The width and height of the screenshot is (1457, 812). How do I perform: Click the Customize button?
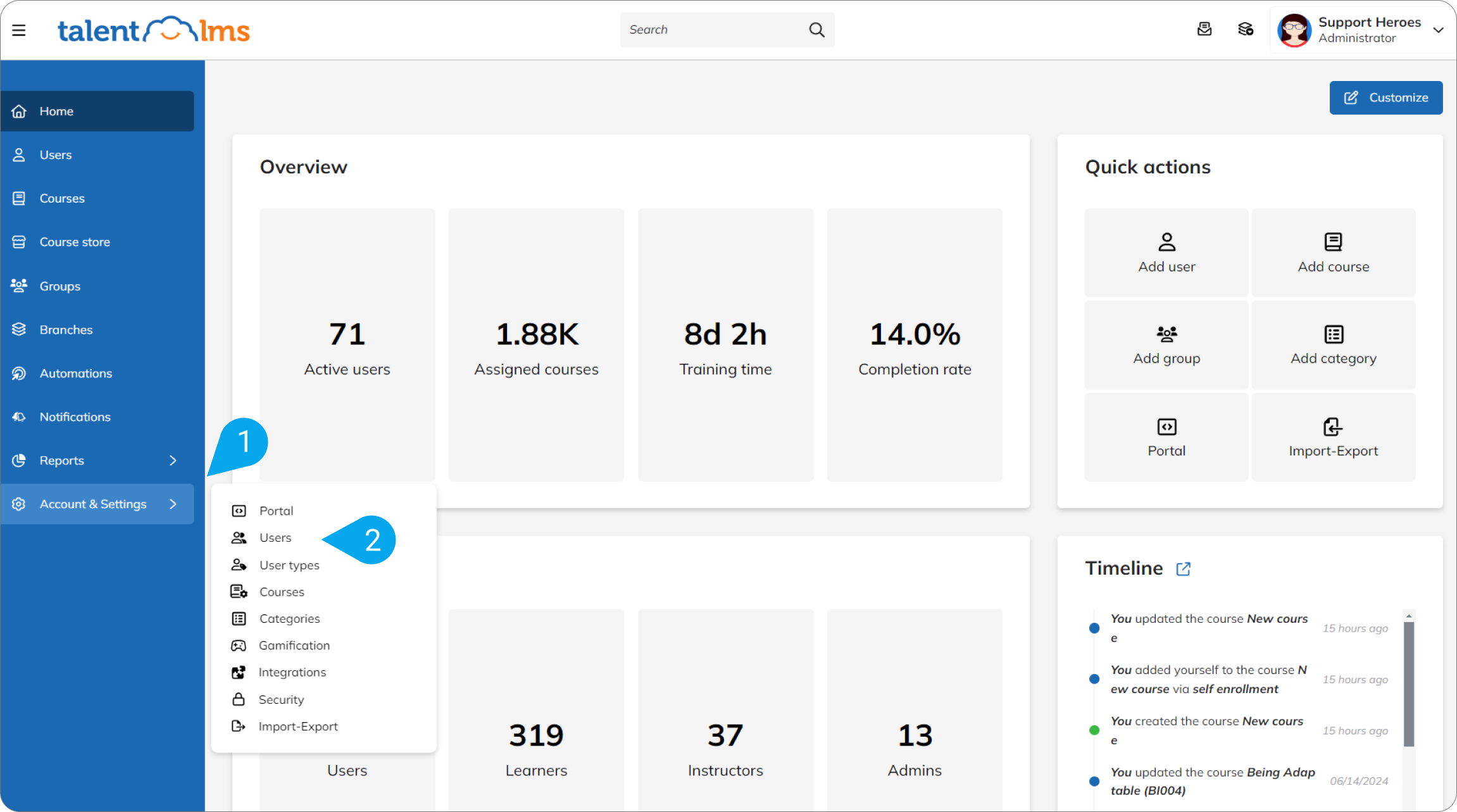[1386, 97]
